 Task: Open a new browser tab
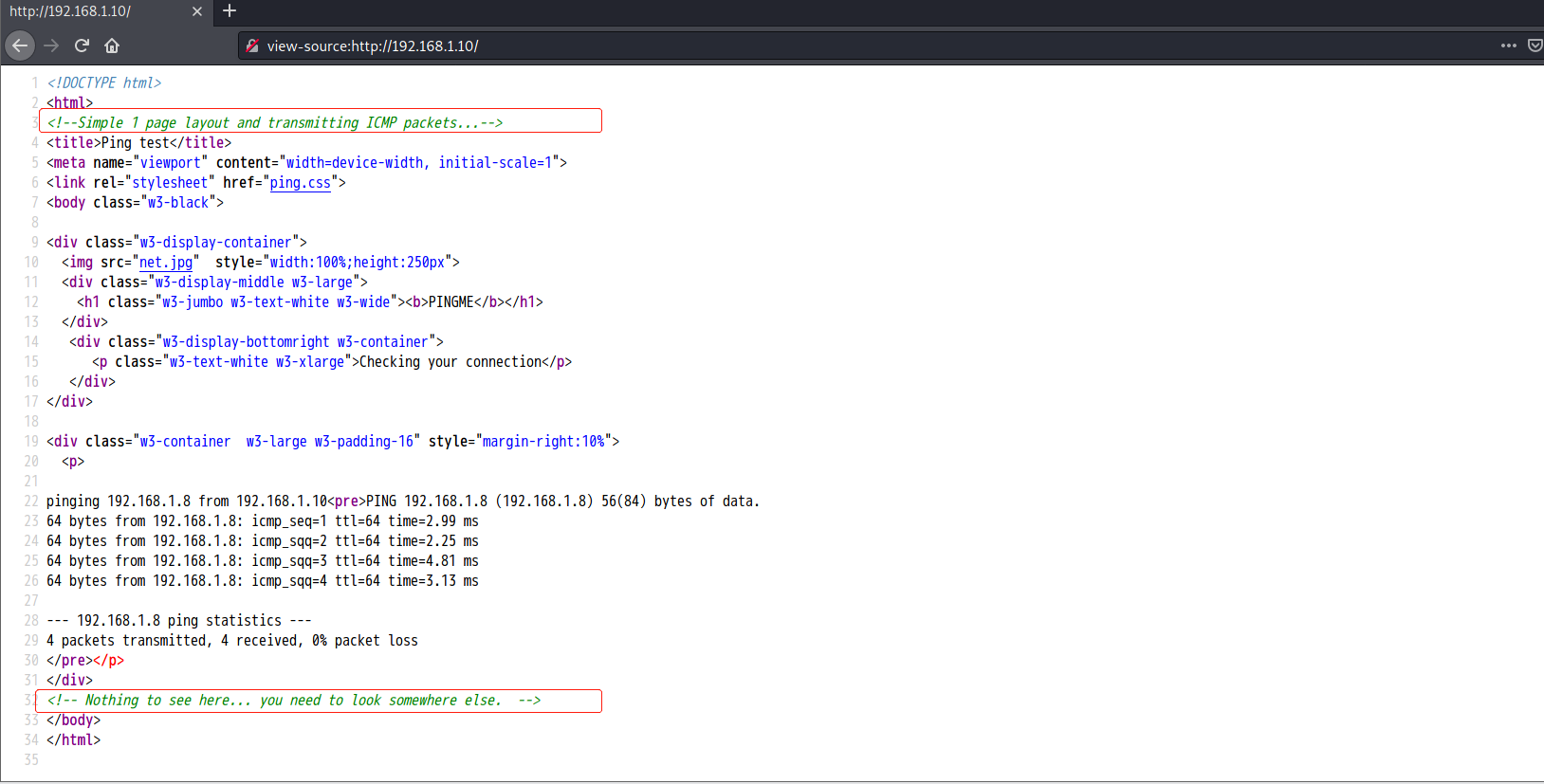click(x=230, y=11)
